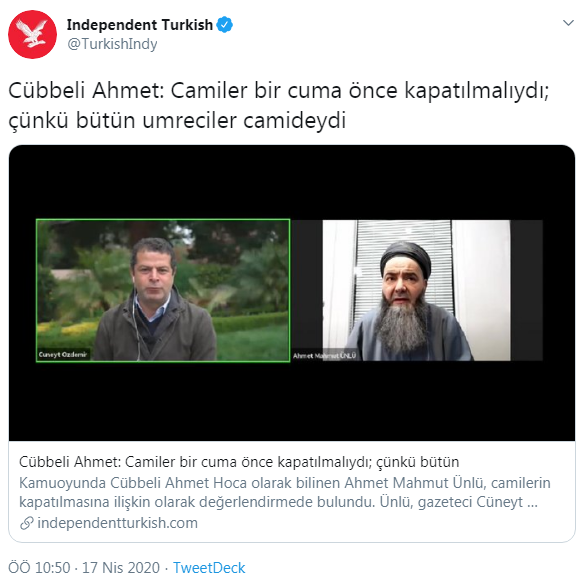The width and height of the screenshot is (587, 580).
Task: Open the TweetDeck source link
Action: point(209,568)
